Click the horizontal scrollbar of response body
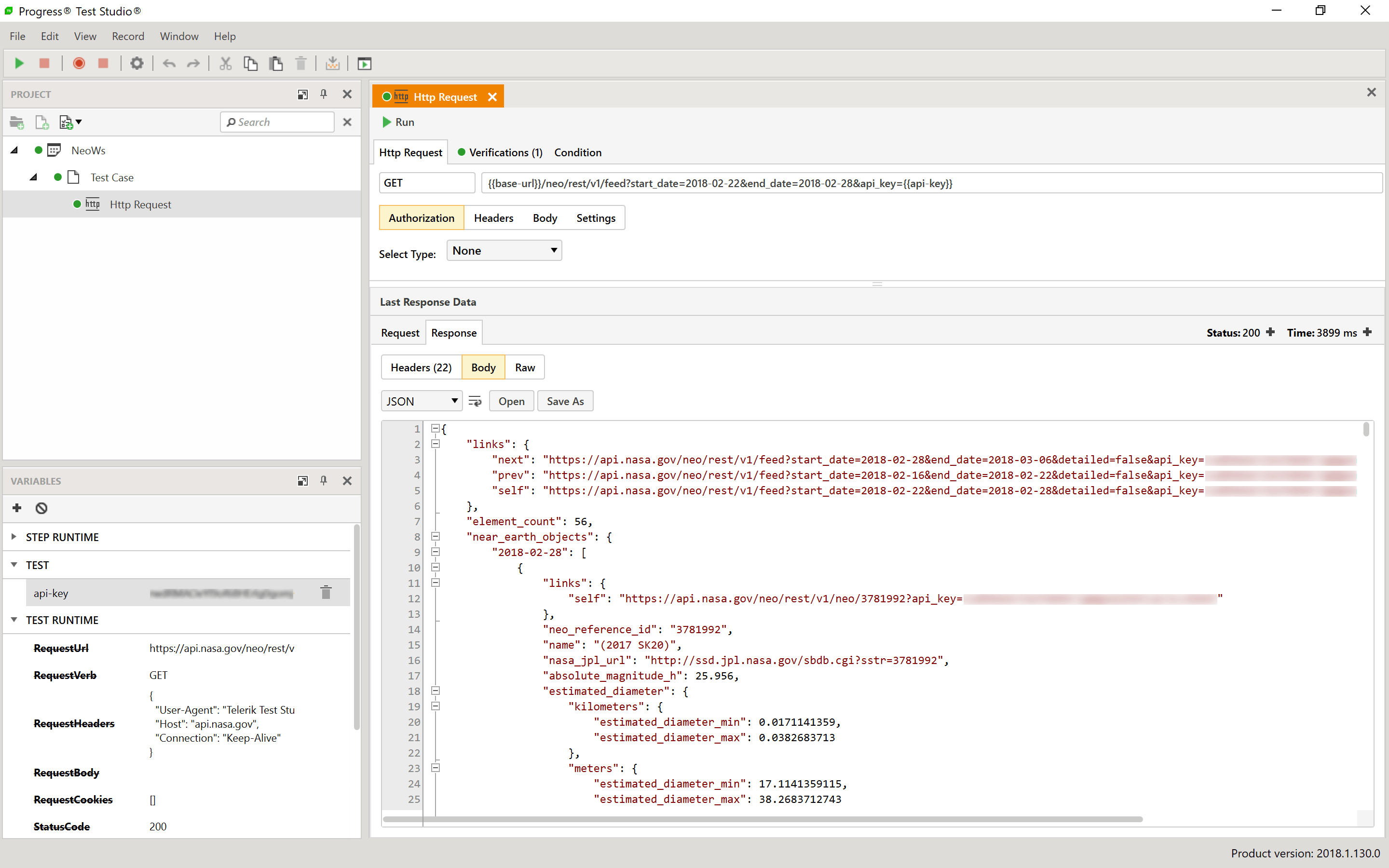This screenshot has height=868, width=1389. [762, 819]
